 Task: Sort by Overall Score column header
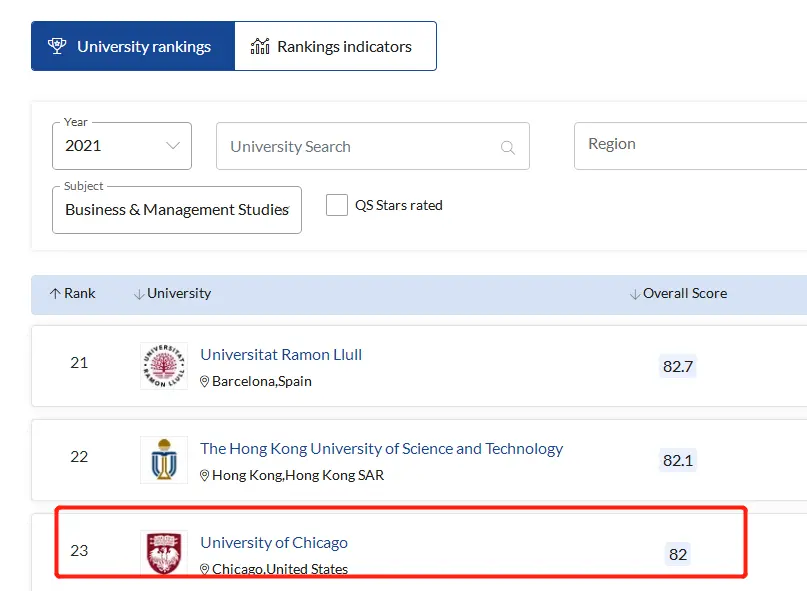pos(678,293)
